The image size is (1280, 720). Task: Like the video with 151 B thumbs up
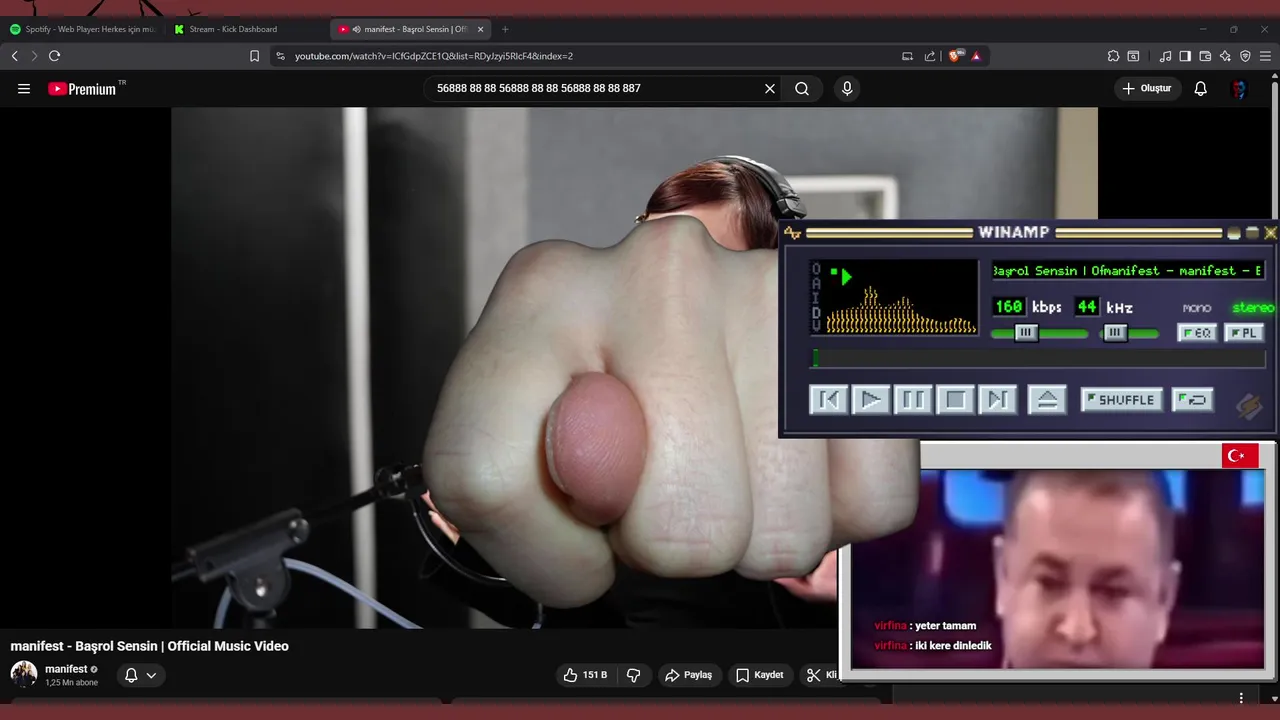585,675
